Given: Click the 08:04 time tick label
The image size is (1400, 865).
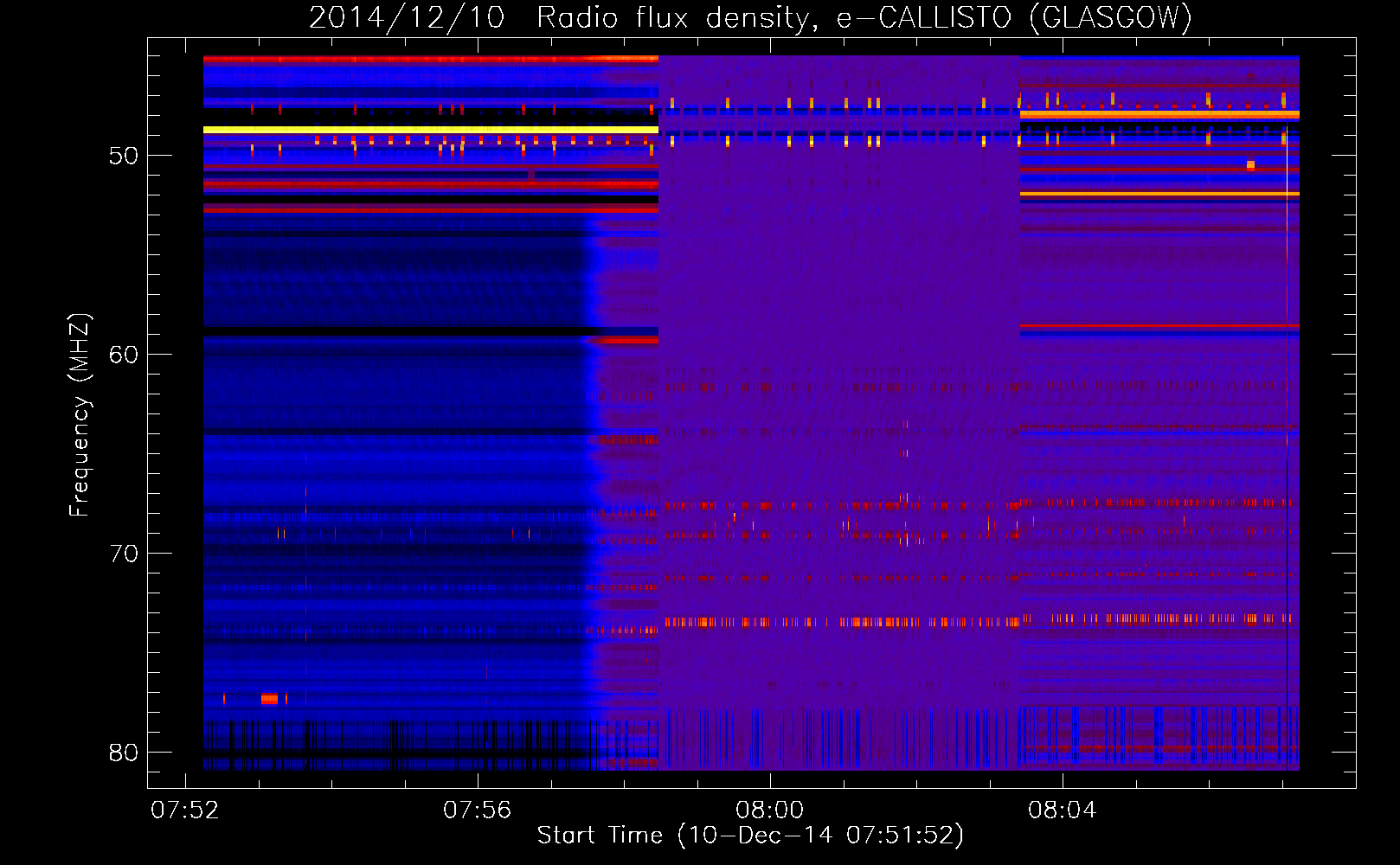Looking at the screenshot, I should point(1063,811).
